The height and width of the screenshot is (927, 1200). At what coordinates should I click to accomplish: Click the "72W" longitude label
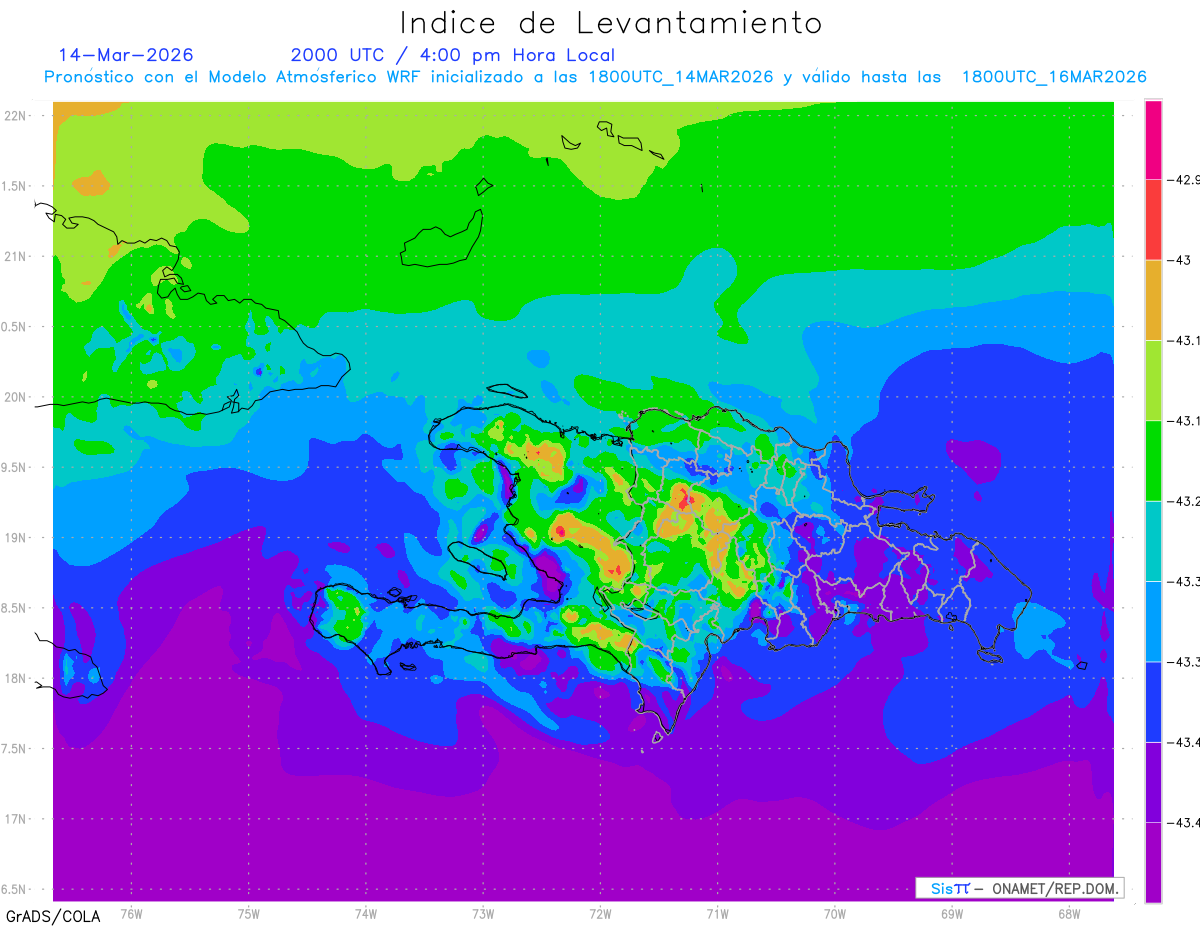600,914
